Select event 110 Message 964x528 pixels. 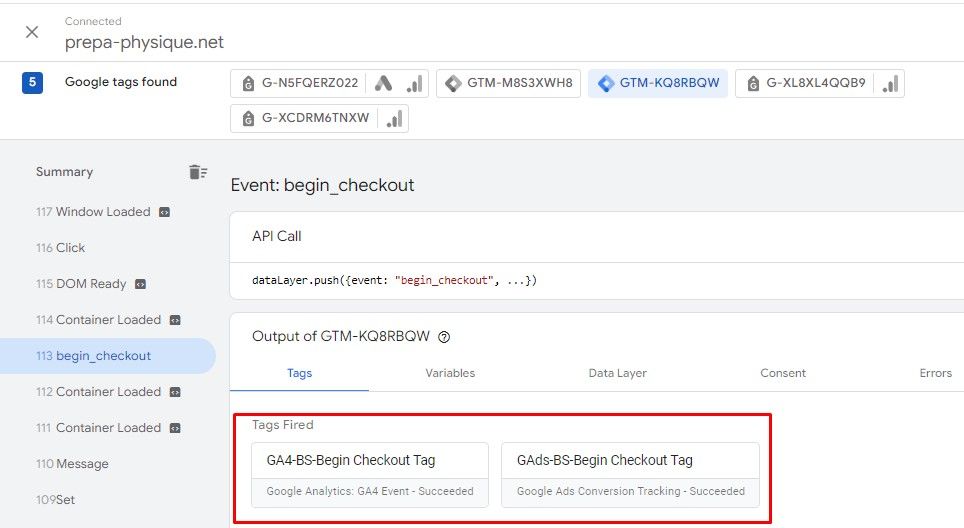[72, 463]
